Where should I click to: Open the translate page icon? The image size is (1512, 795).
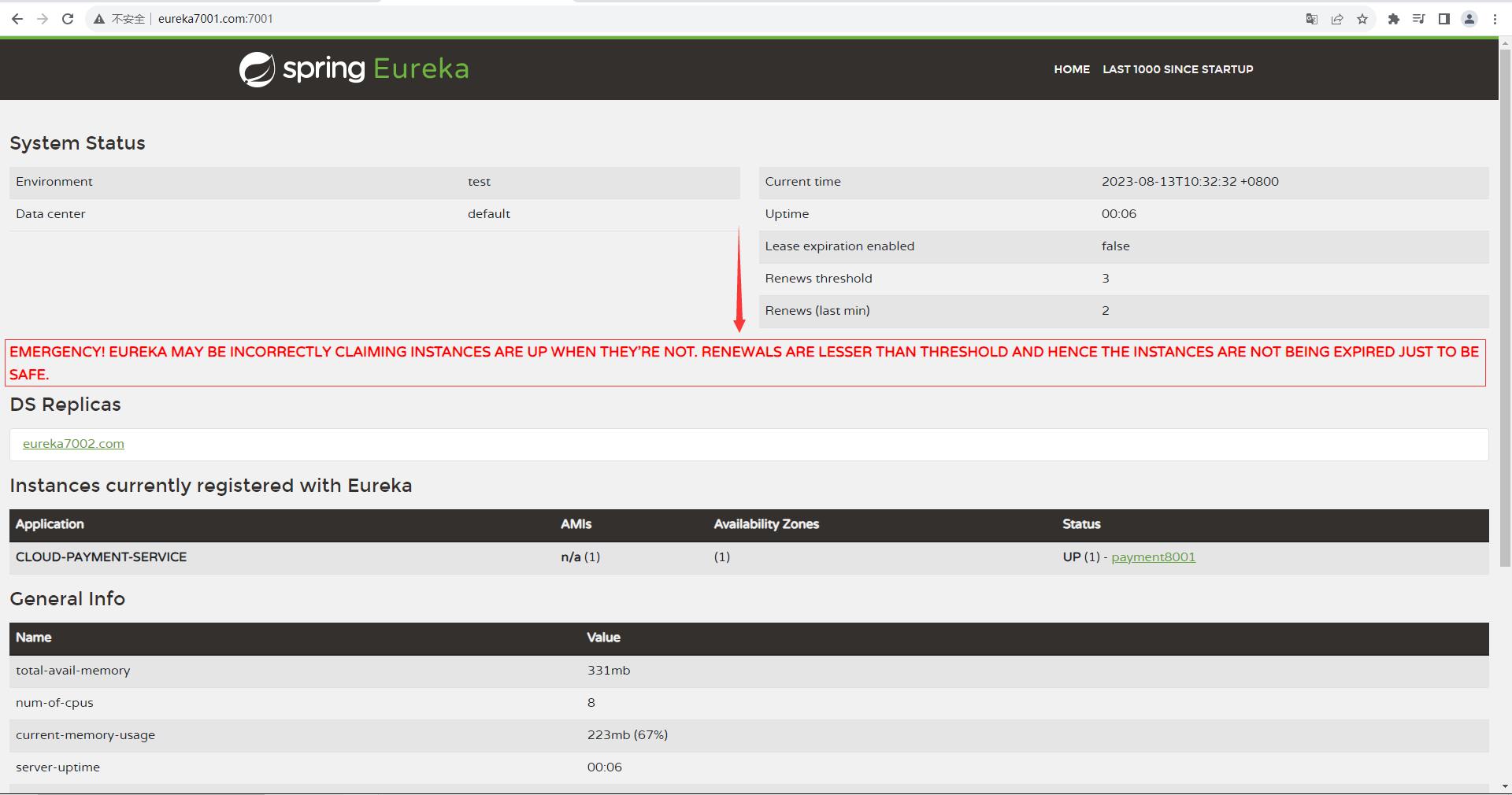pos(1312,19)
